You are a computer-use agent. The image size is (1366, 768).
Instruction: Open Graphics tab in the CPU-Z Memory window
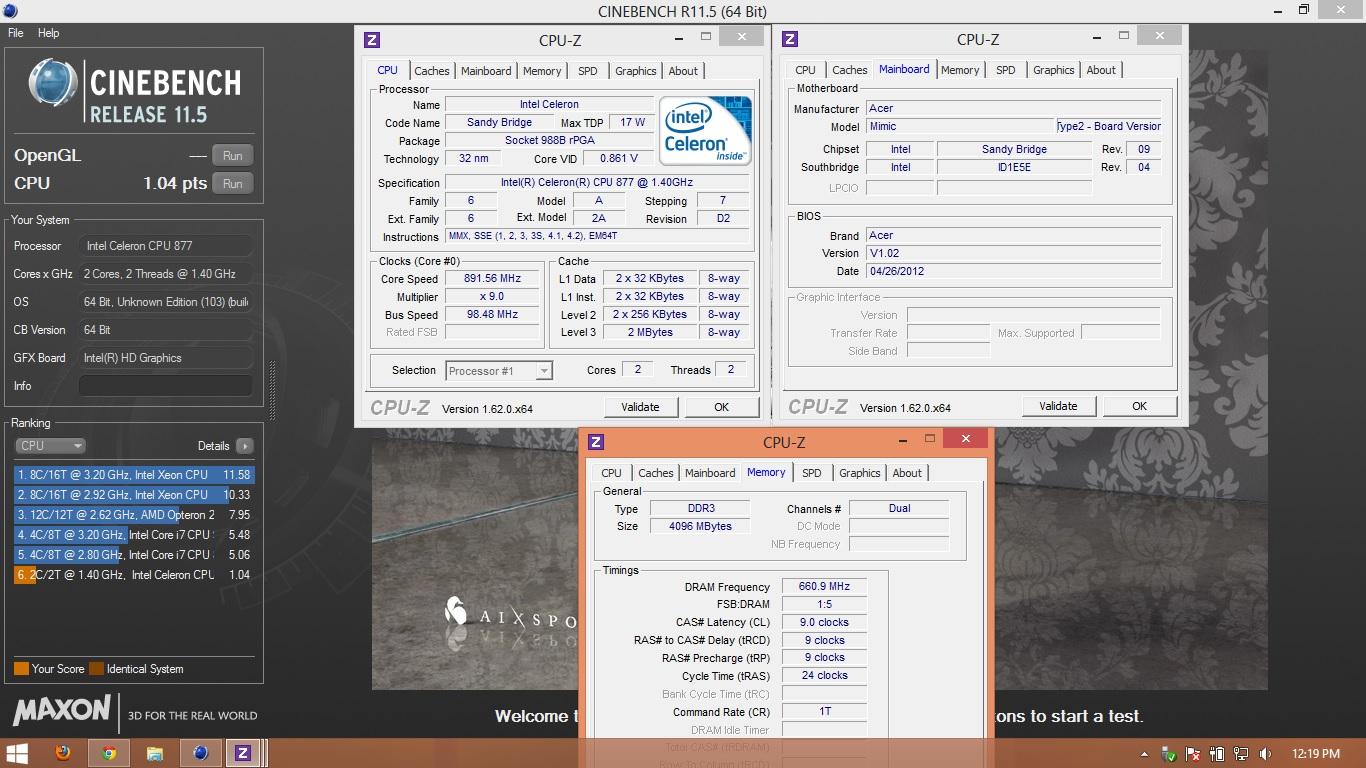pos(860,473)
